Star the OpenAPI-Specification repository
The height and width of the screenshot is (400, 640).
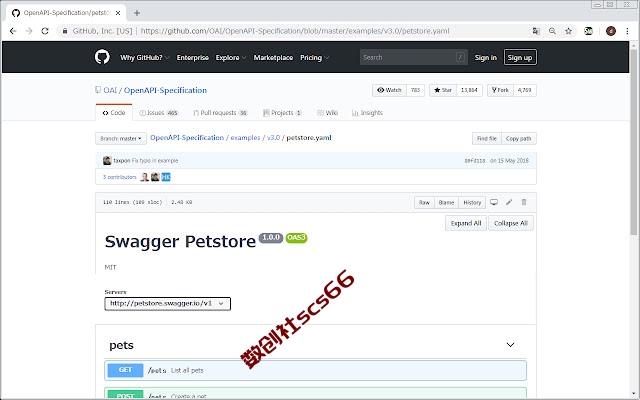click(x=443, y=90)
